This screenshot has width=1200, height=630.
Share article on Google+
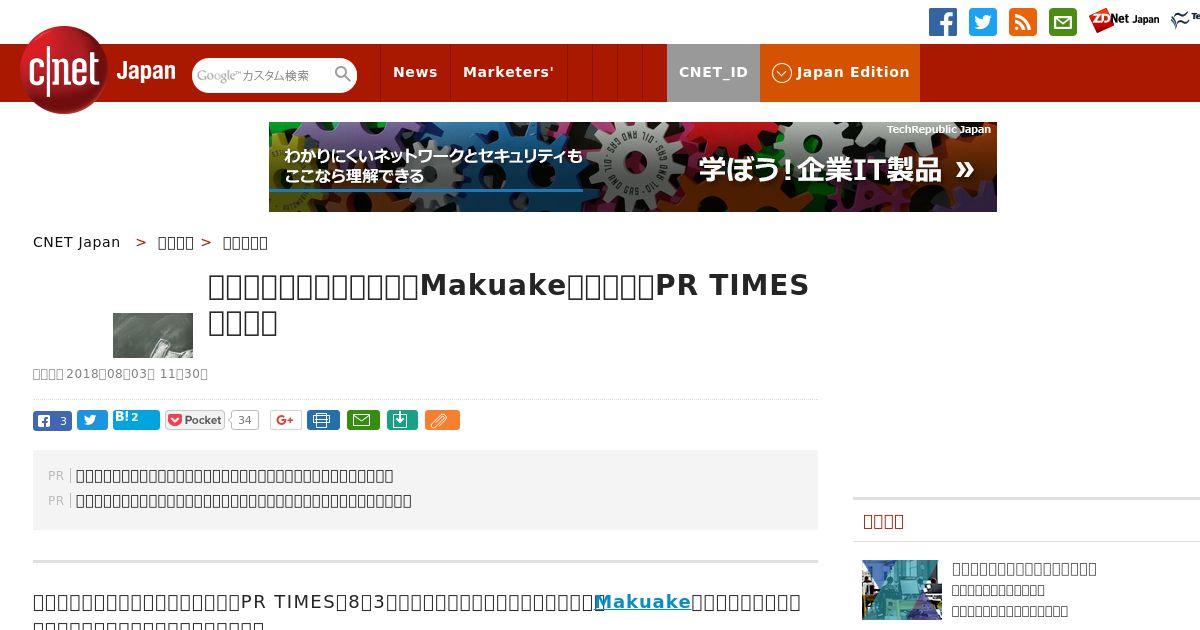(286, 420)
